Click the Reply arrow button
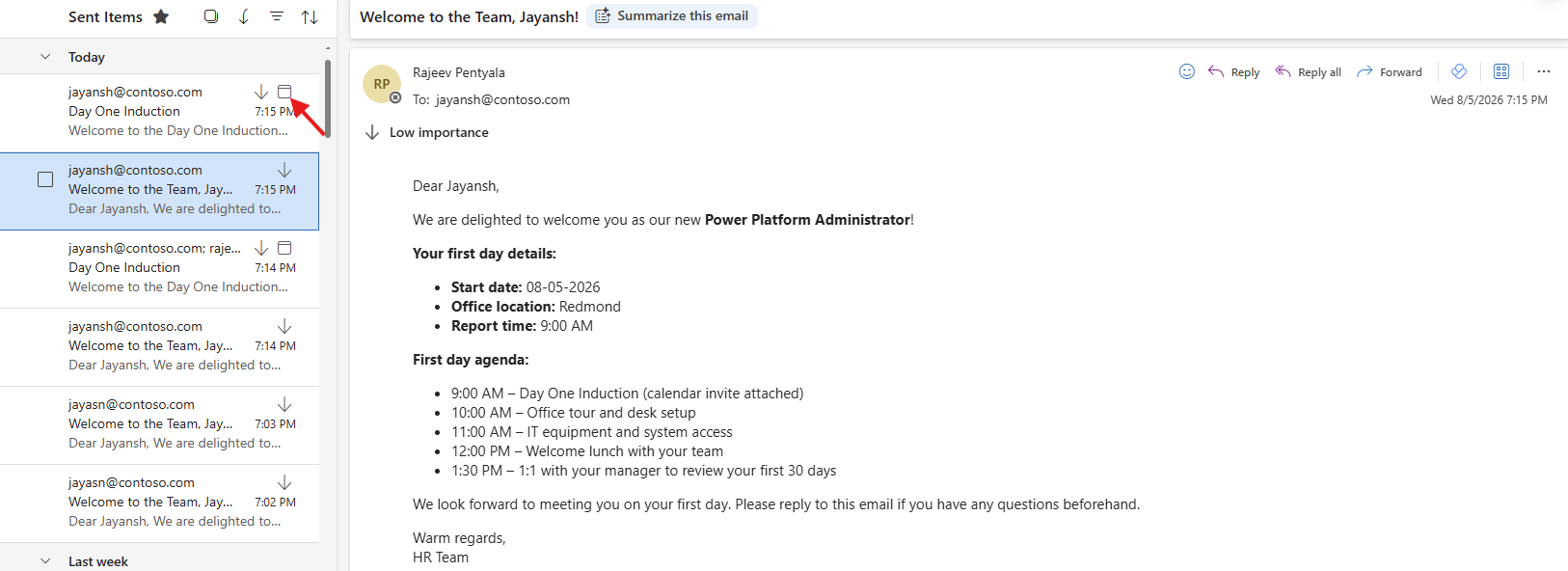The height and width of the screenshot is (571, 1568). (1233, 71)
